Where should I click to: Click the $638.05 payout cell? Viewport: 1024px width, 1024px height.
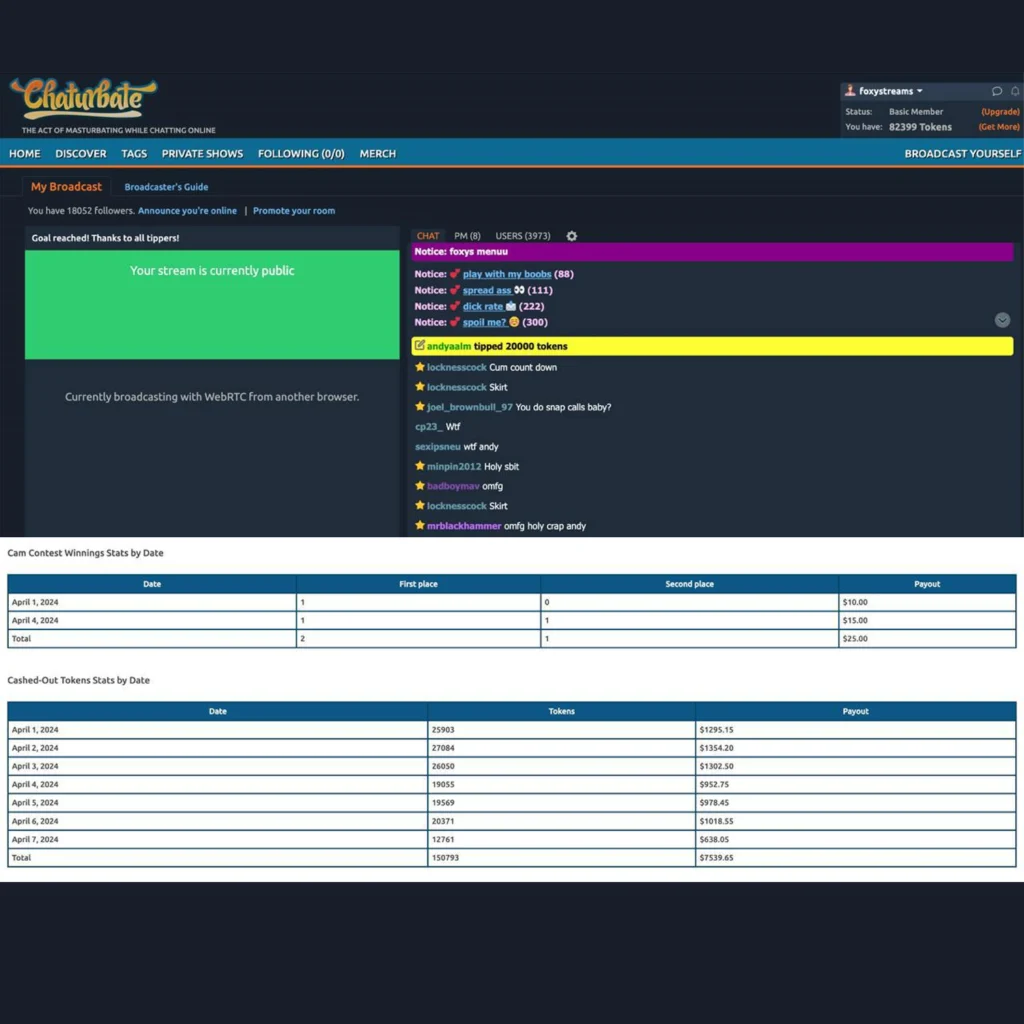pos(856,839)
